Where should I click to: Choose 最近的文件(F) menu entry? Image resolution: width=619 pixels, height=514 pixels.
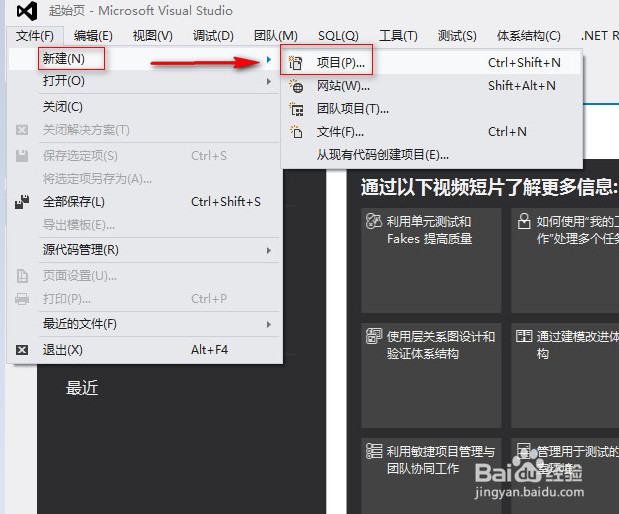pos(144,324)
